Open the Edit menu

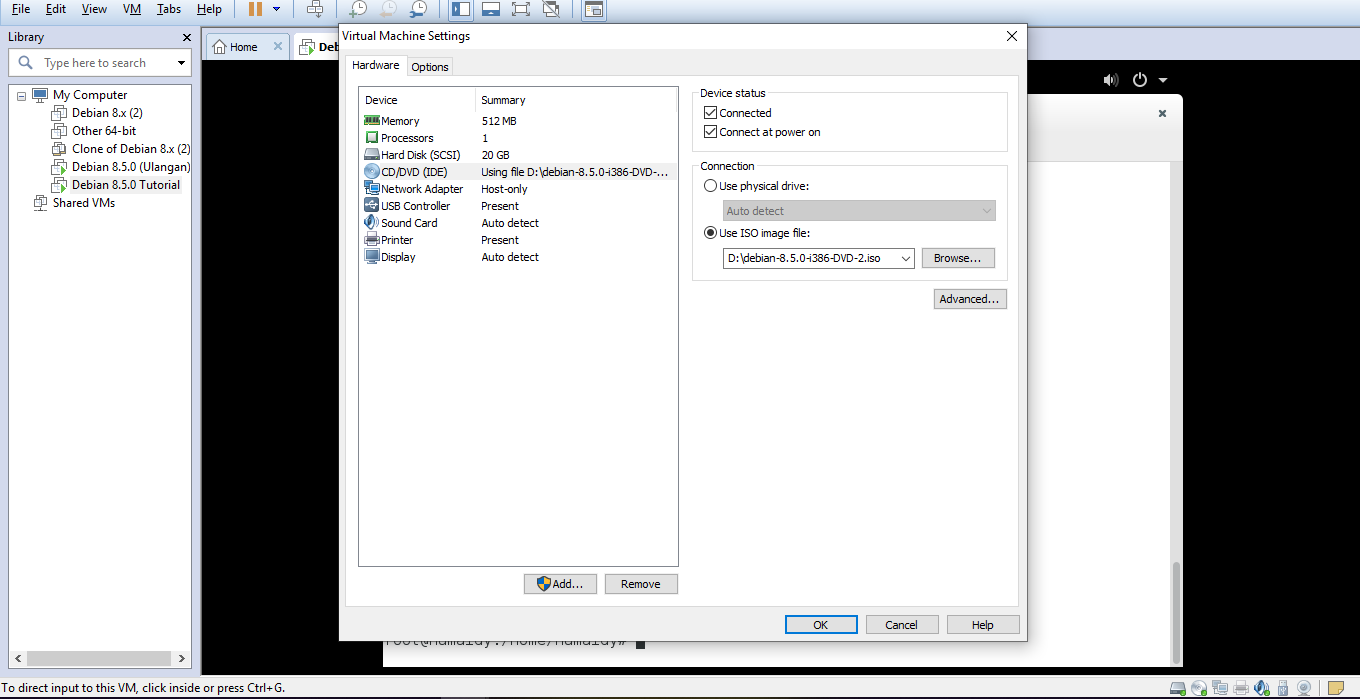tap(55, 9)
